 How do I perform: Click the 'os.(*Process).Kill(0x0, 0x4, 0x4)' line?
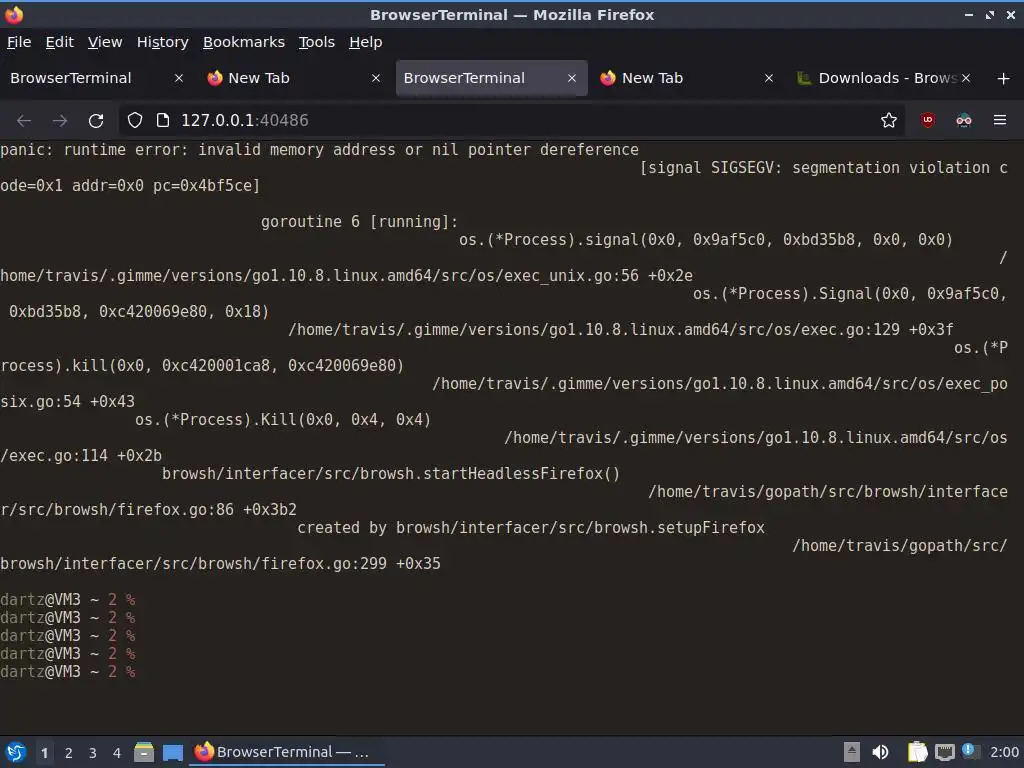pos(283,419)
